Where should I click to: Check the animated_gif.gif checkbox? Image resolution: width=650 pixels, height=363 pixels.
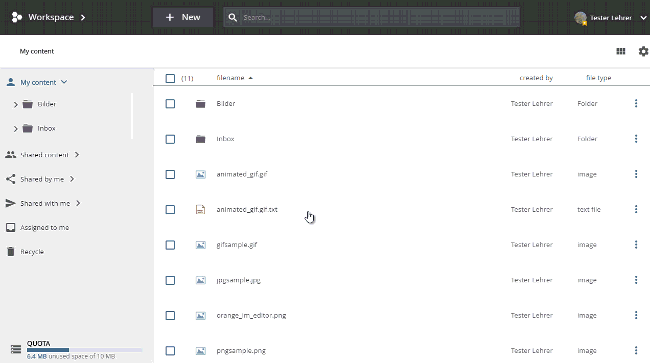(170, 174)
